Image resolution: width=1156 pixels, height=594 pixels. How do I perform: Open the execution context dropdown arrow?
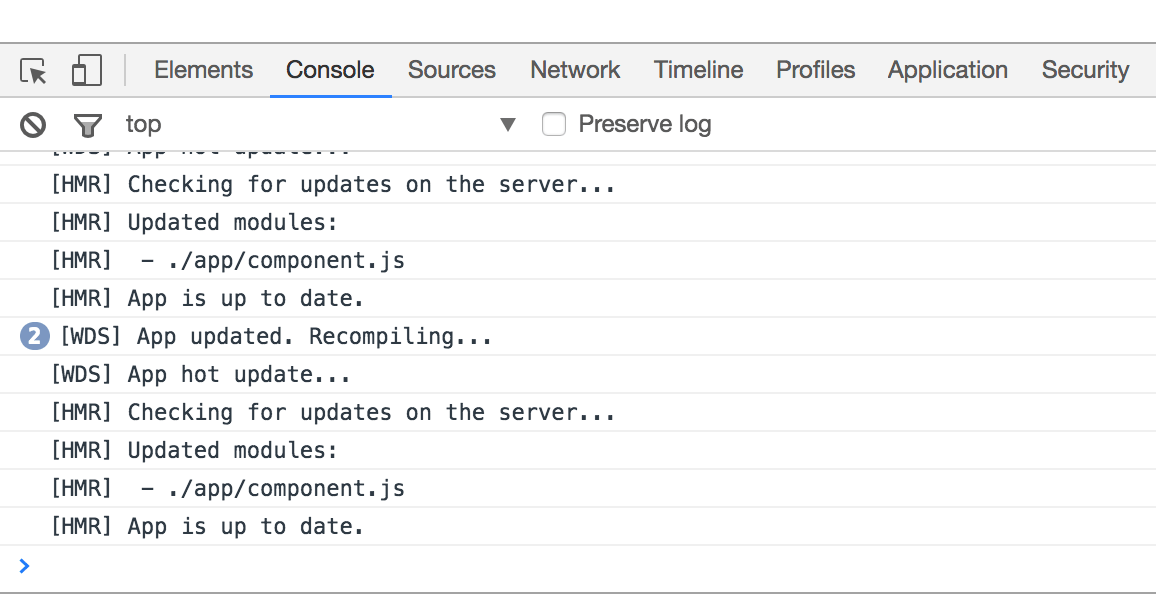pyautogui.click(x=509, y=124)
